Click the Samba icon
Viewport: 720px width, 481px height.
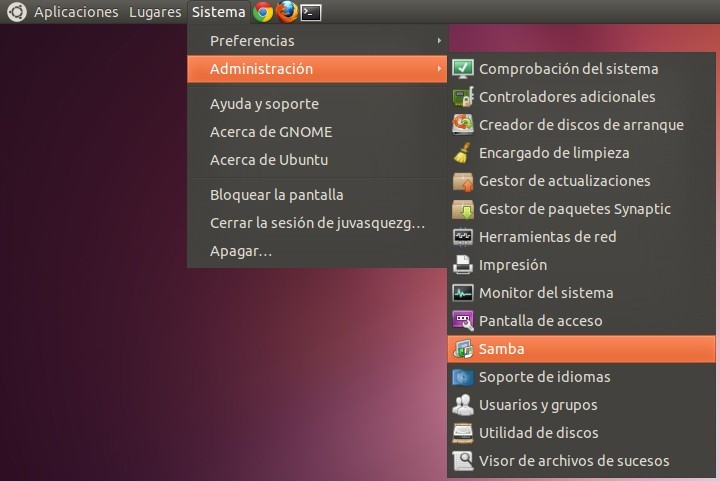(463, 349)
